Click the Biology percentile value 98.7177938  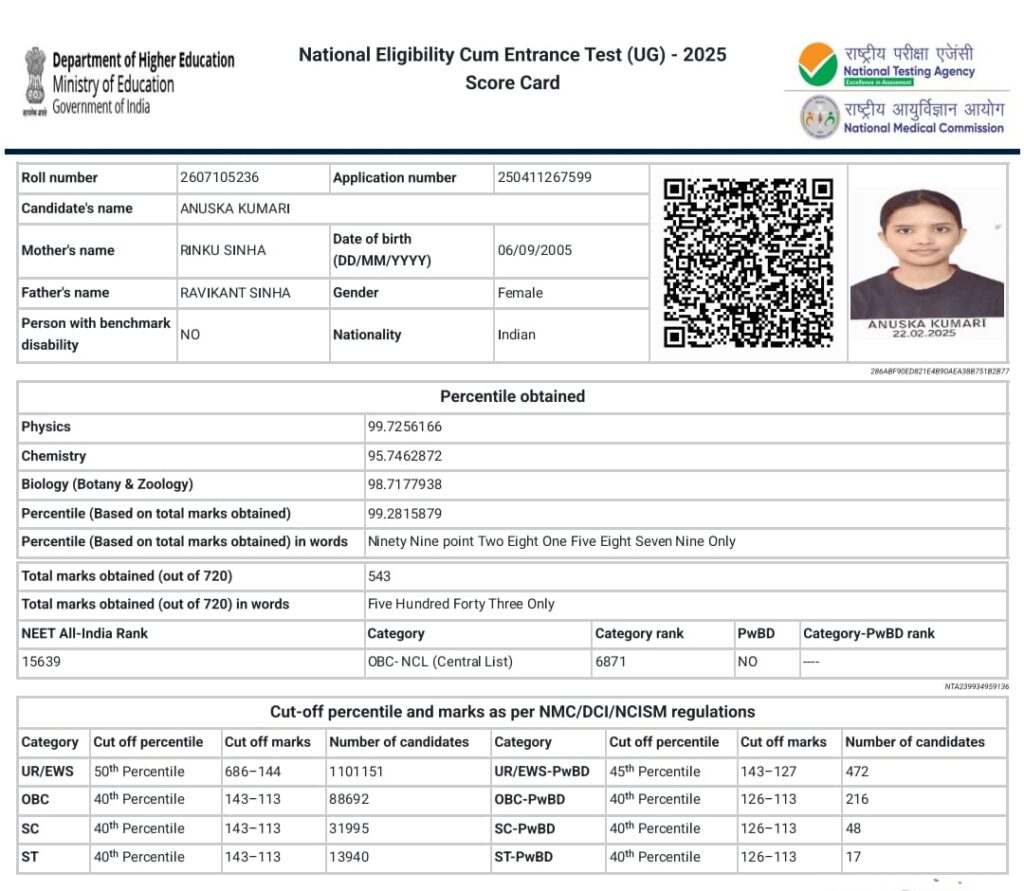pyautogui.click(x=404, y=484)
